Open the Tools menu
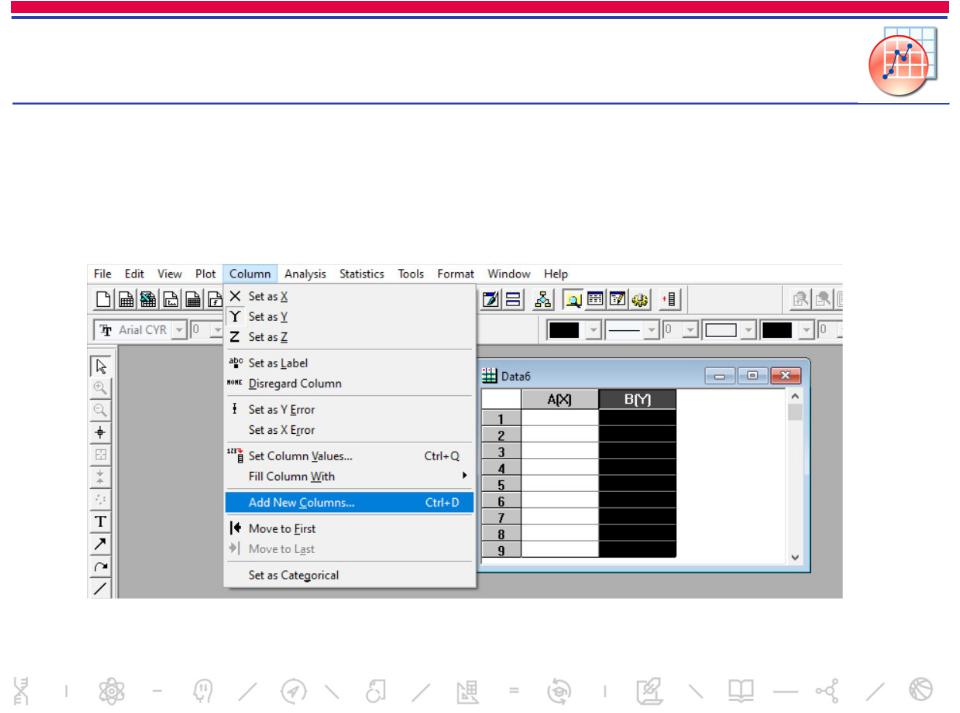960x713 pixels. (x=410, y=274)
